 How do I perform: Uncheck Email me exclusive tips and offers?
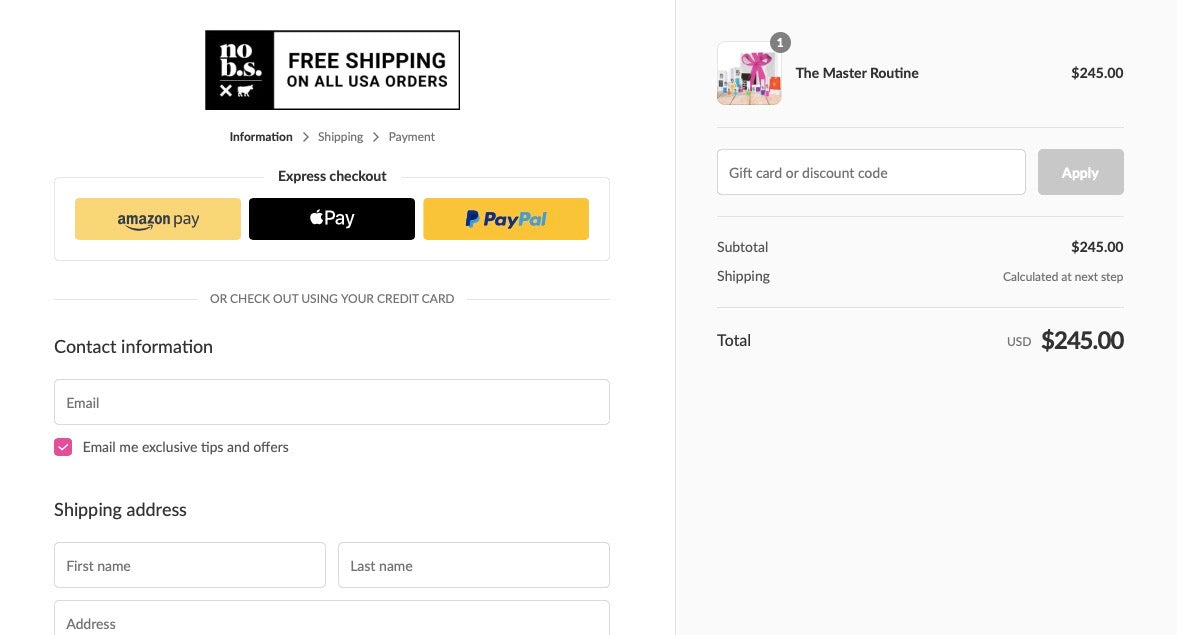pyautogui.click(x=63, y=447)
